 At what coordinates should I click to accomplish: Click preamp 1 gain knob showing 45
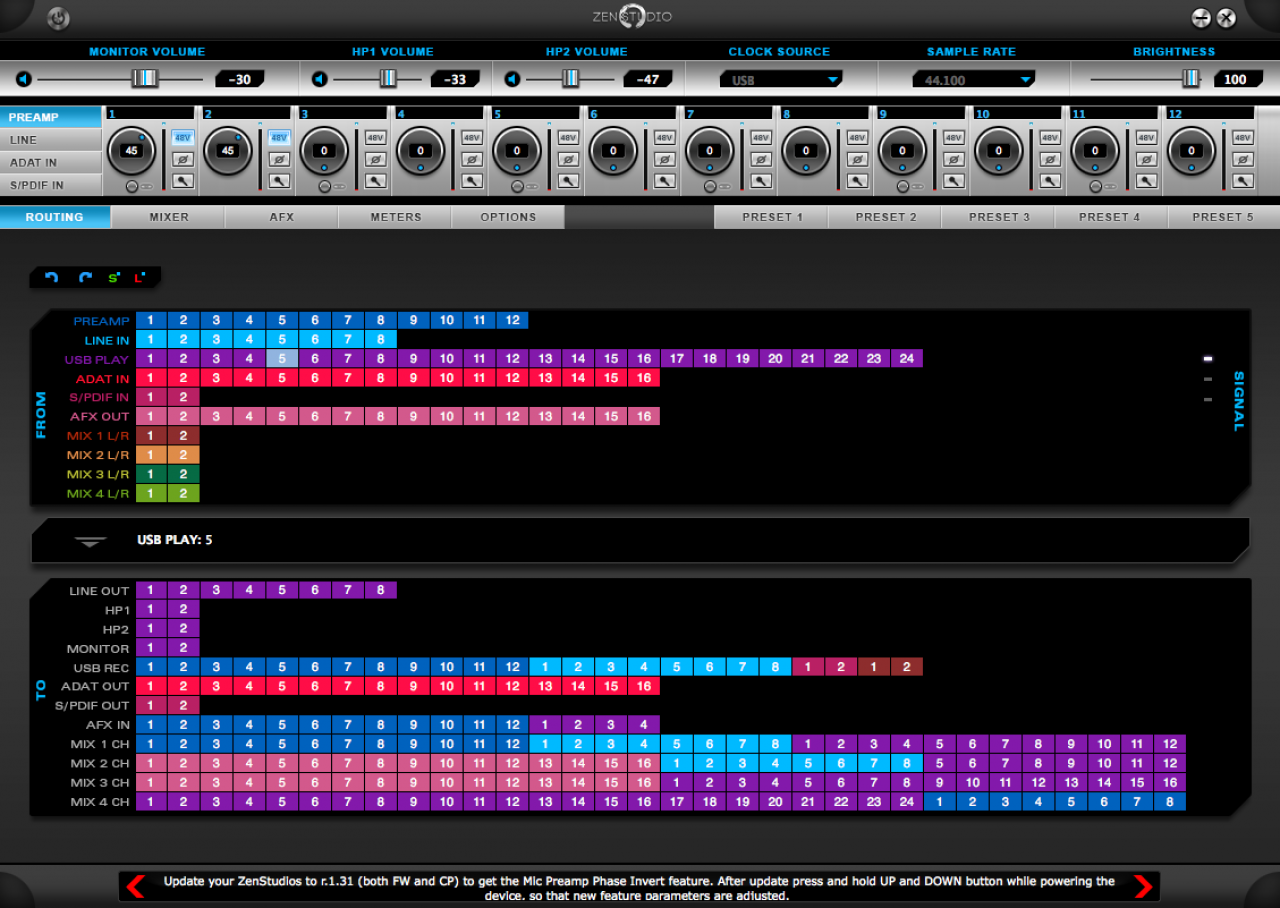pos(132,151)
